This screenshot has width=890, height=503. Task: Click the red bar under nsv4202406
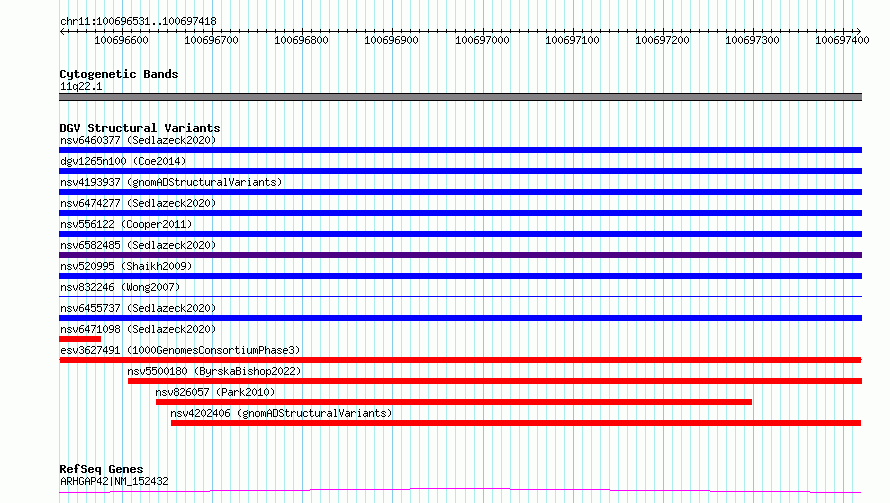click(x=516, y=423)
